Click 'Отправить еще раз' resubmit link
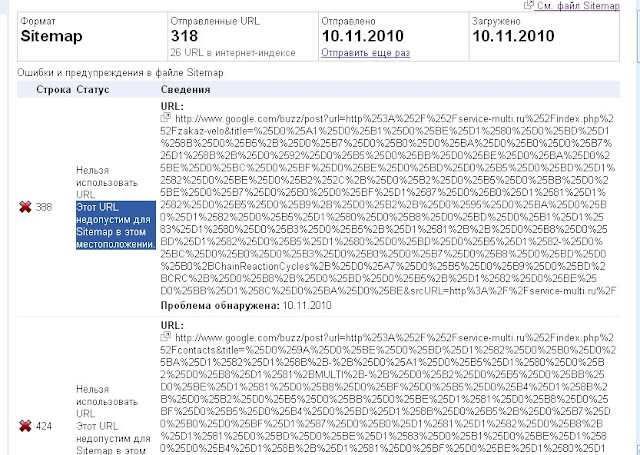The height and width of the screenshot is (455, 640). click(365, 53)
